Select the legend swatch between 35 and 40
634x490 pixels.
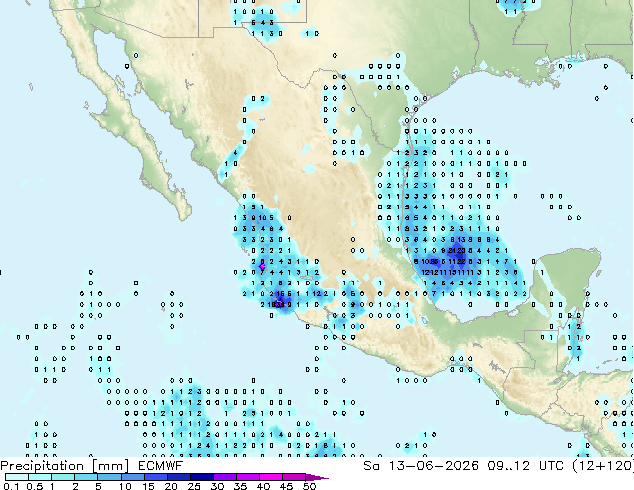point(247,477)
